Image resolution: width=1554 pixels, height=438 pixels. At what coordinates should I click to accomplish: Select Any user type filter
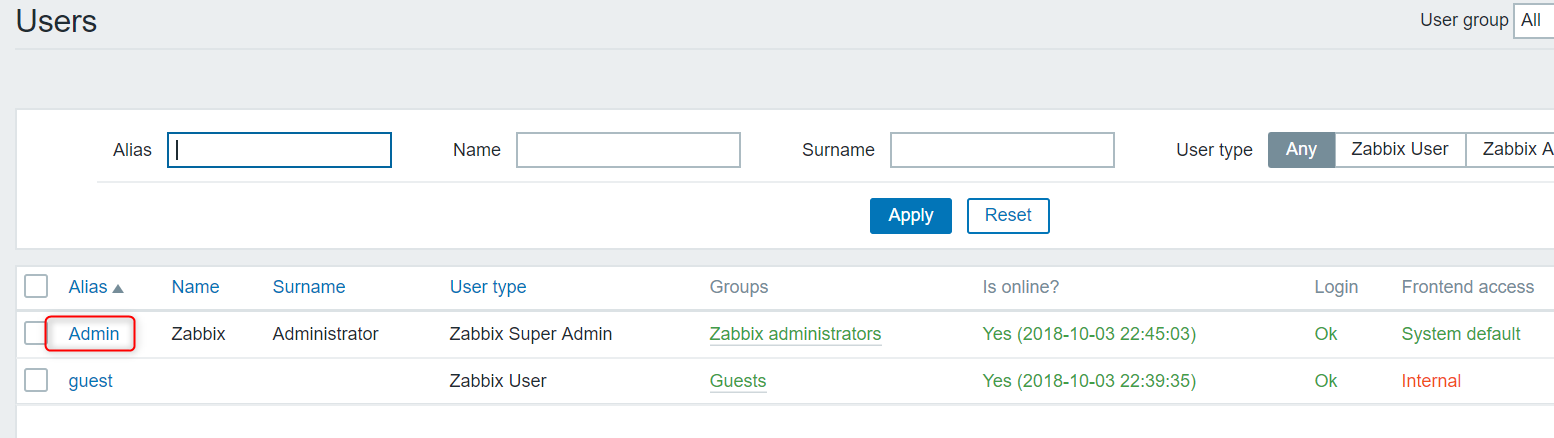click(x=1301, y=149)
